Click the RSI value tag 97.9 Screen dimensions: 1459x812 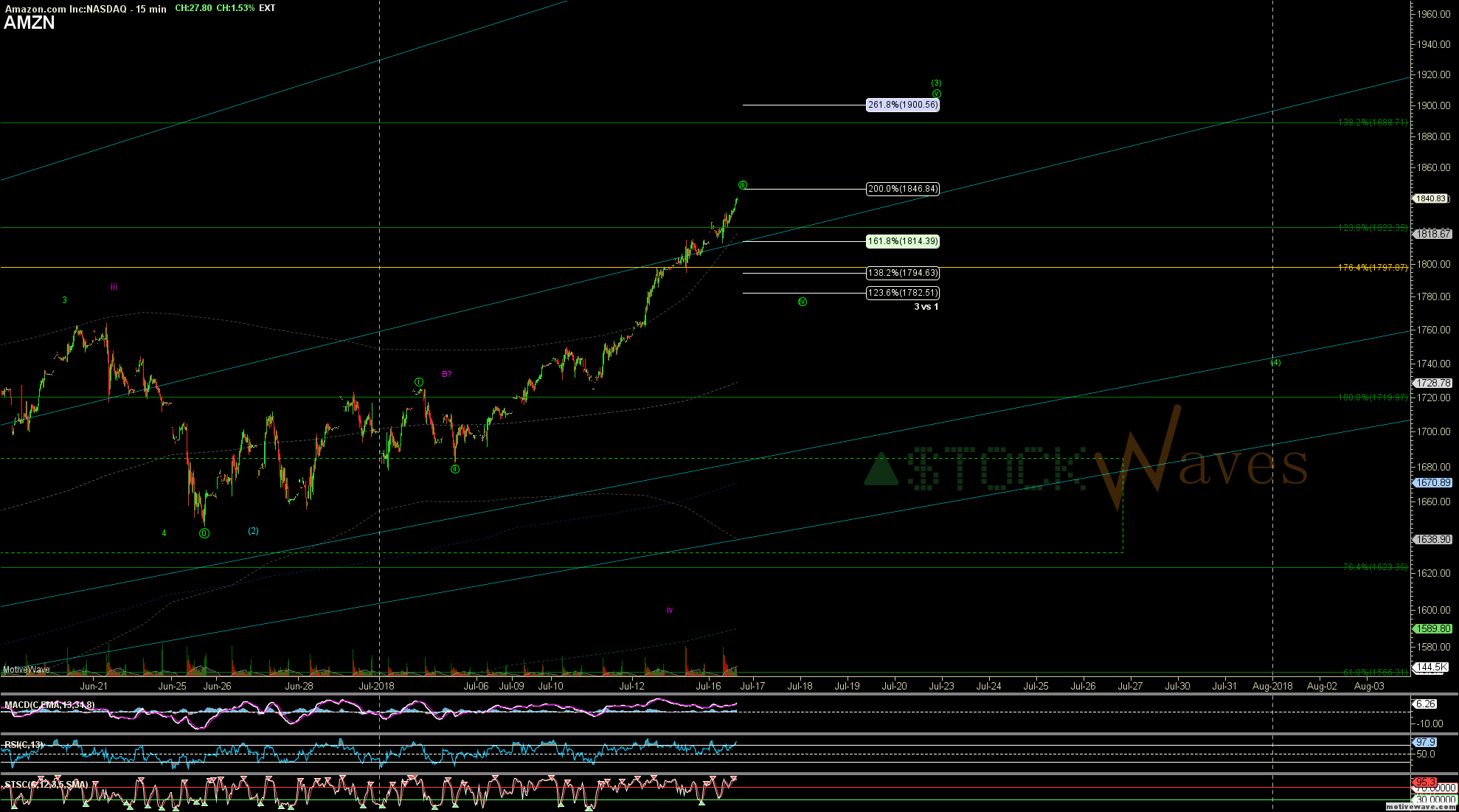tap(1426, 742)
